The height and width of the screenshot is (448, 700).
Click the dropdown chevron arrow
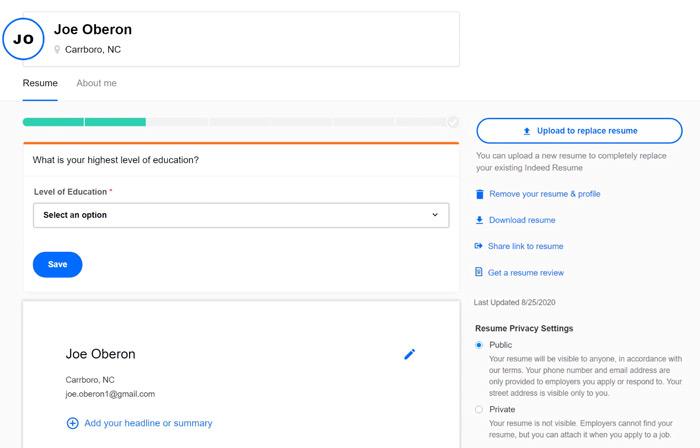coord(435,215)
